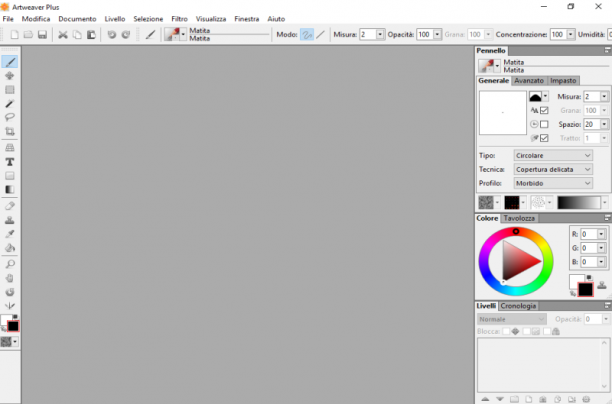
Task: Open the brush tip shape dropdown
Action: click(545, 96)
